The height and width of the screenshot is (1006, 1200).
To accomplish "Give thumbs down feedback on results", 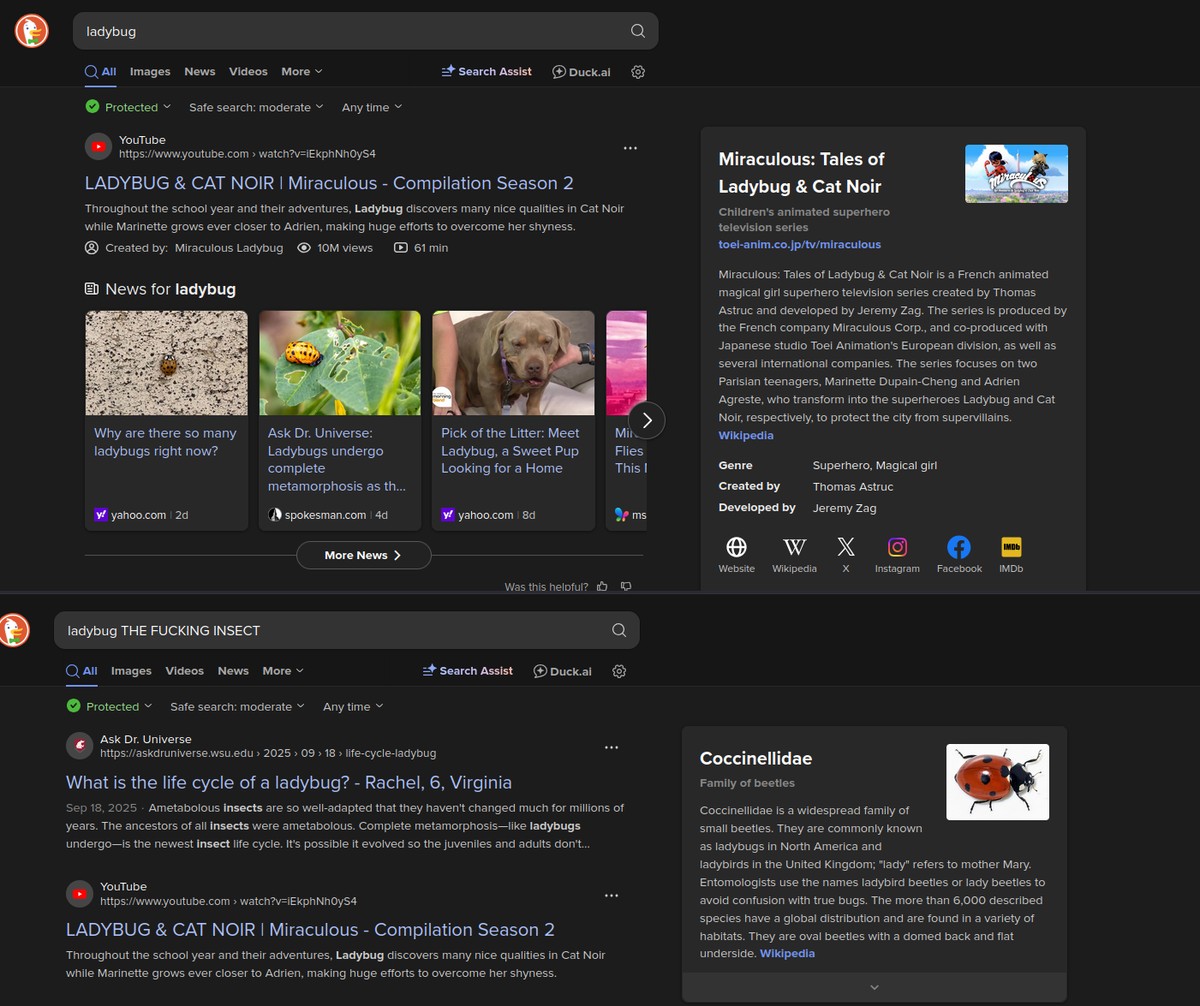I will tap(626, 587).
